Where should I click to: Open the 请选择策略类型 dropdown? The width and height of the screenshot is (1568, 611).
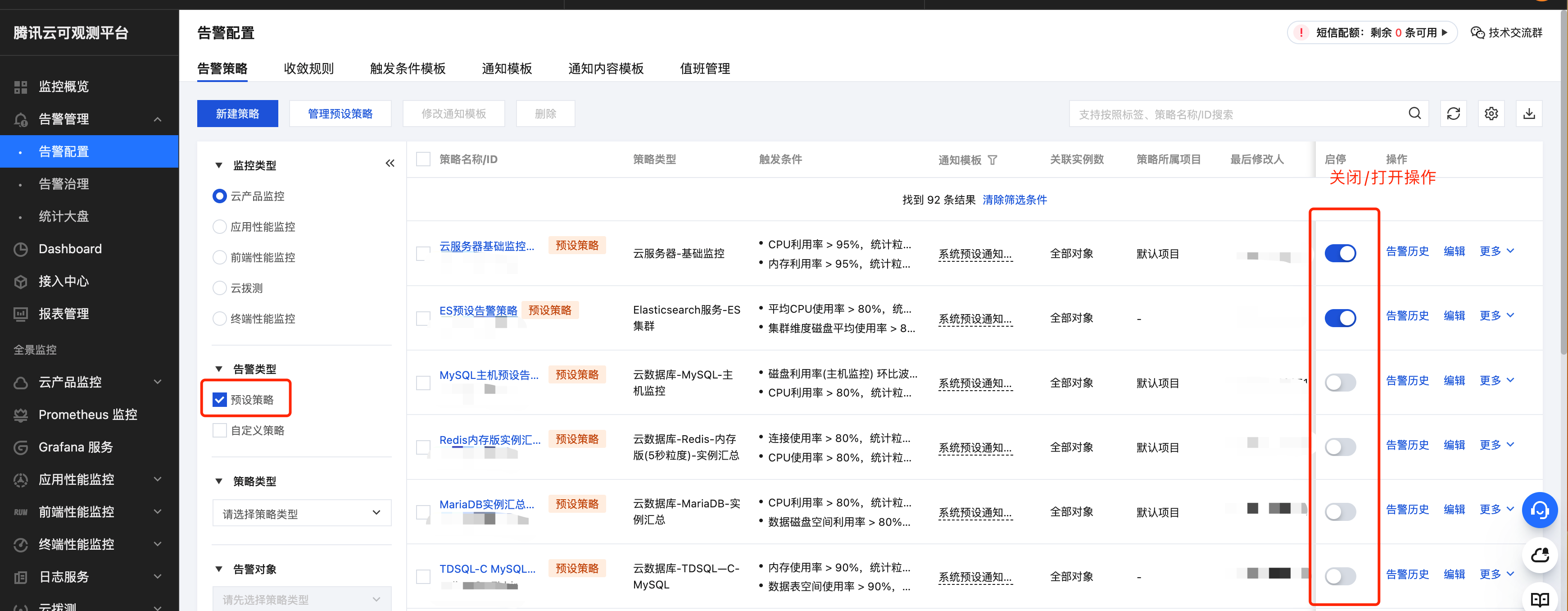click(301, 513)
